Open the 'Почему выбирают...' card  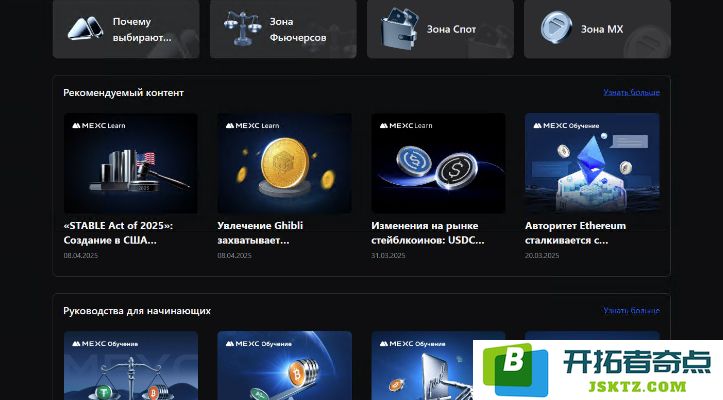tap(126, 29)
